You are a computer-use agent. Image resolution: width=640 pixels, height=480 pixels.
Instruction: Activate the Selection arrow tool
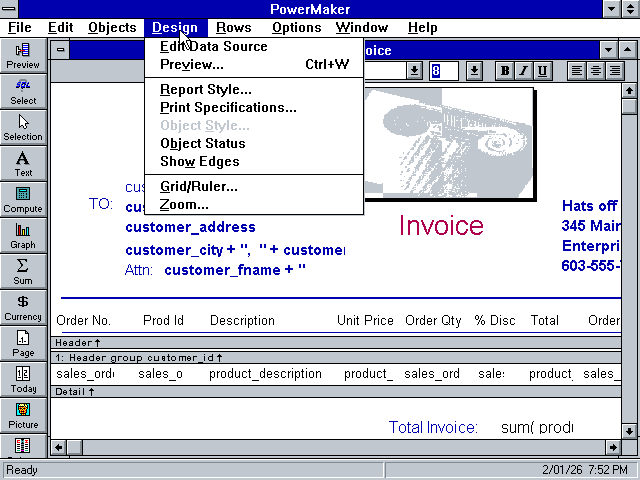pos(23,127)
